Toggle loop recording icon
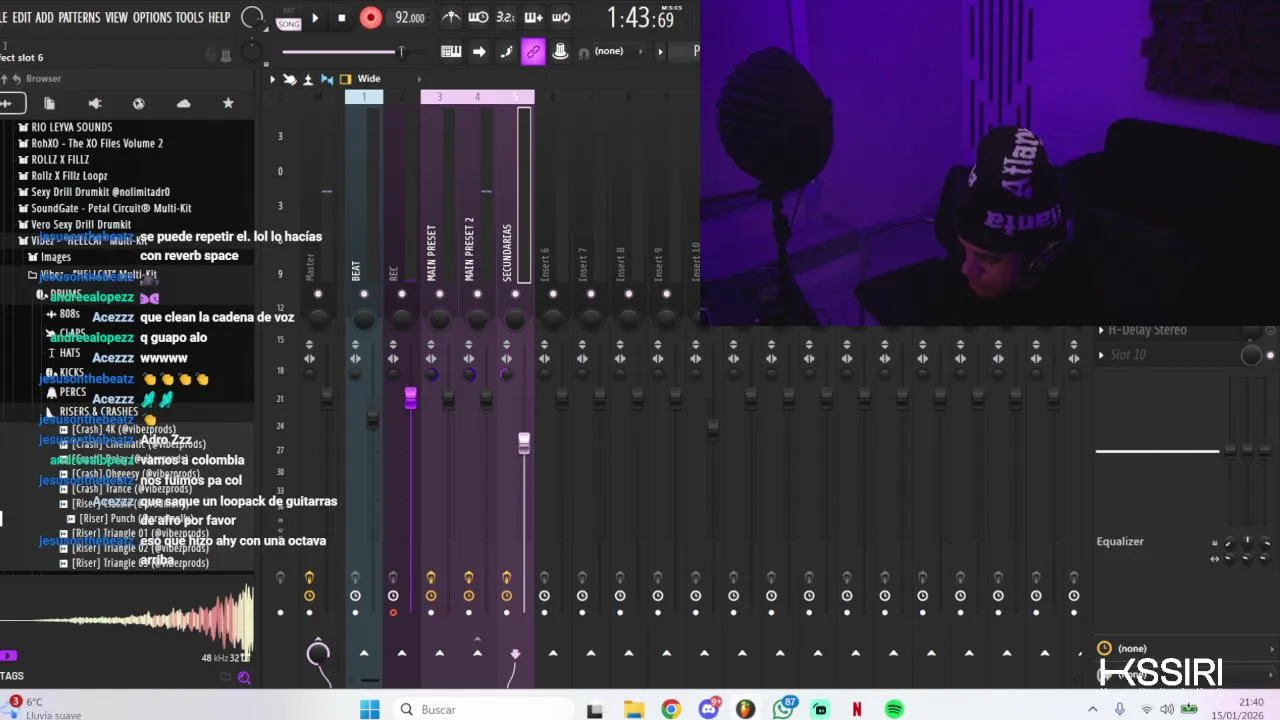This screenshot has height=720, width=1280. (x=561, y=17)
